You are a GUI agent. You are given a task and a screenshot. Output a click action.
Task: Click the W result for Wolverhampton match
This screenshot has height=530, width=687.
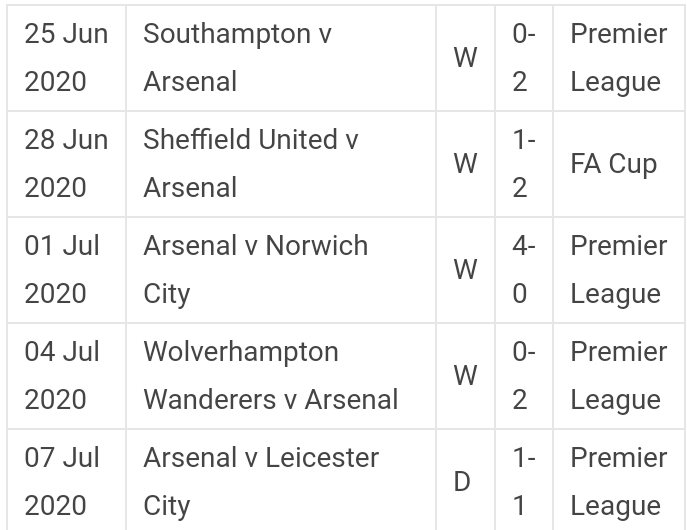pos(465,376)
